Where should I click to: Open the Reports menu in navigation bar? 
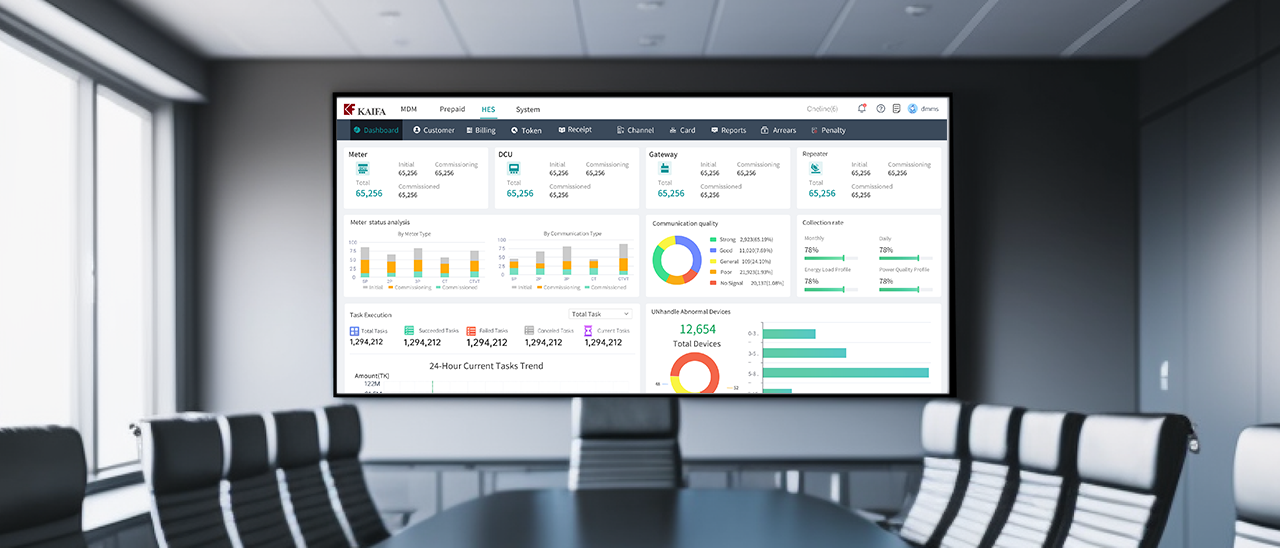click(728, 130)
